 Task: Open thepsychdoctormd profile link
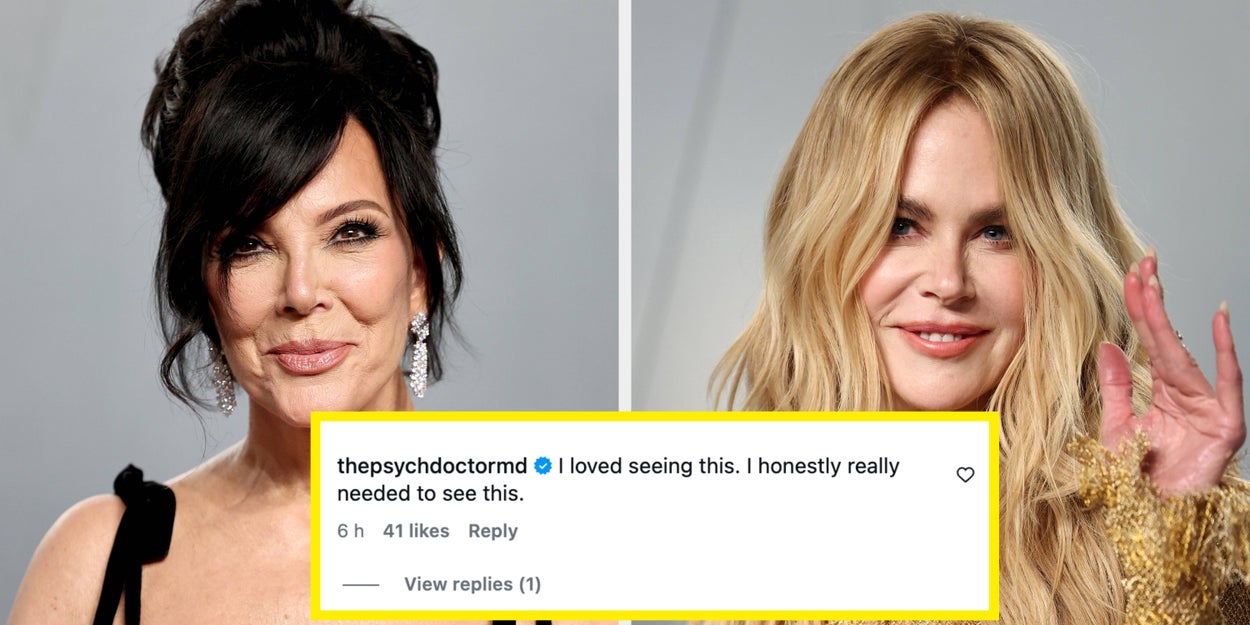[x=432, y=466]
